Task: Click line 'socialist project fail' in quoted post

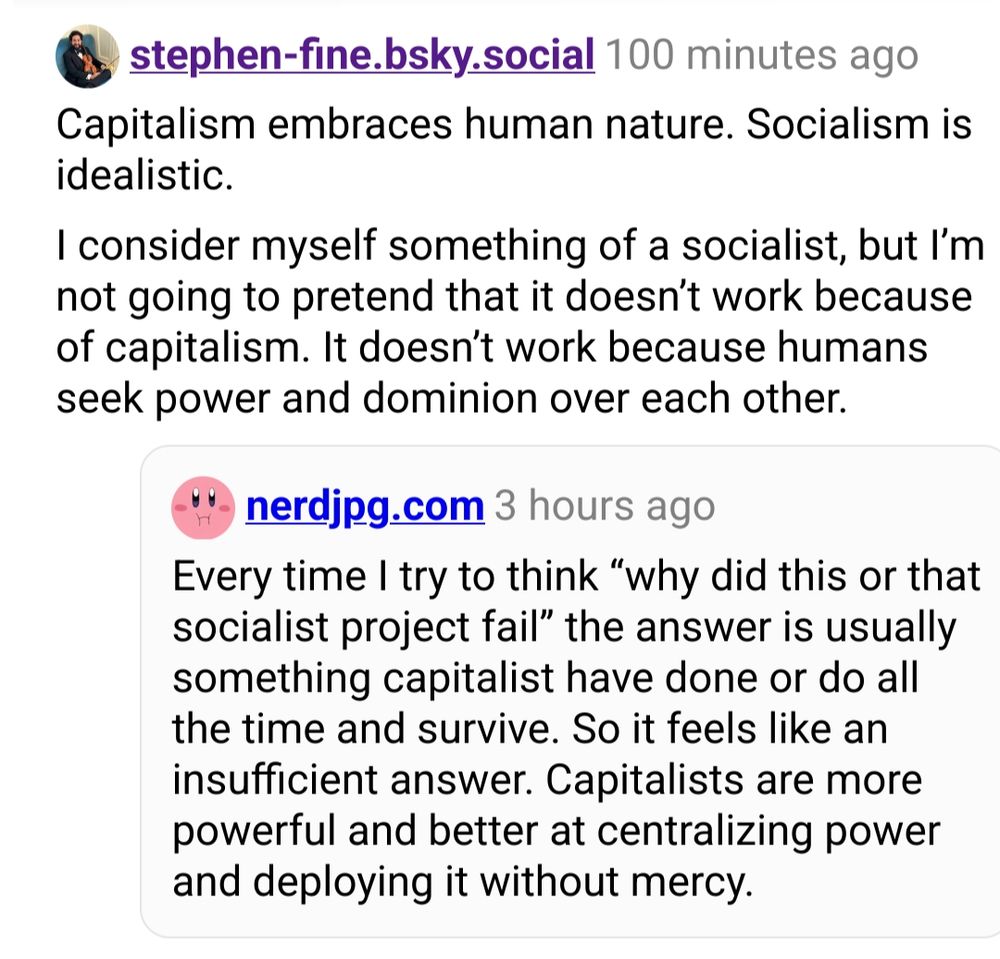Action: point(564,627)
